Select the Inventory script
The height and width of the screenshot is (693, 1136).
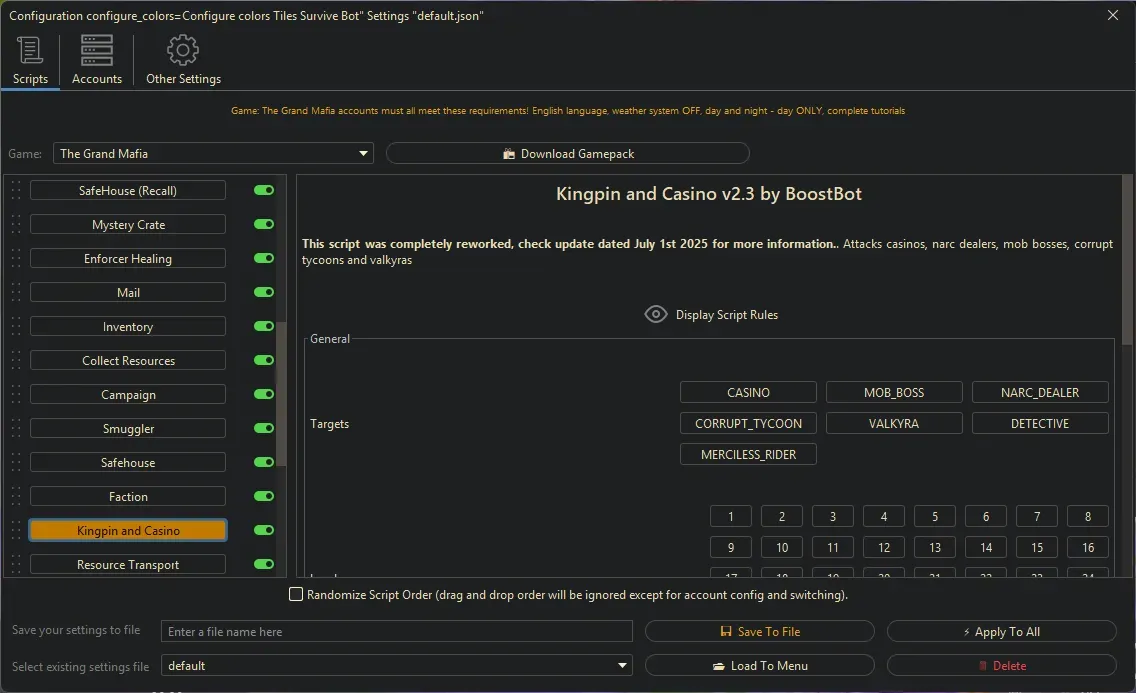tap(128, 327)
